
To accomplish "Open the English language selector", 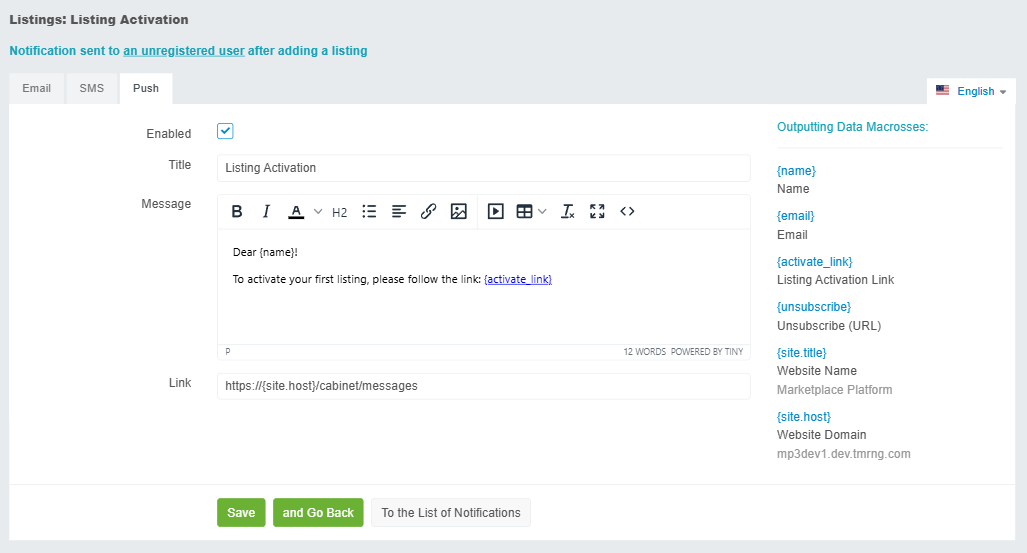I will pos(971,91).
